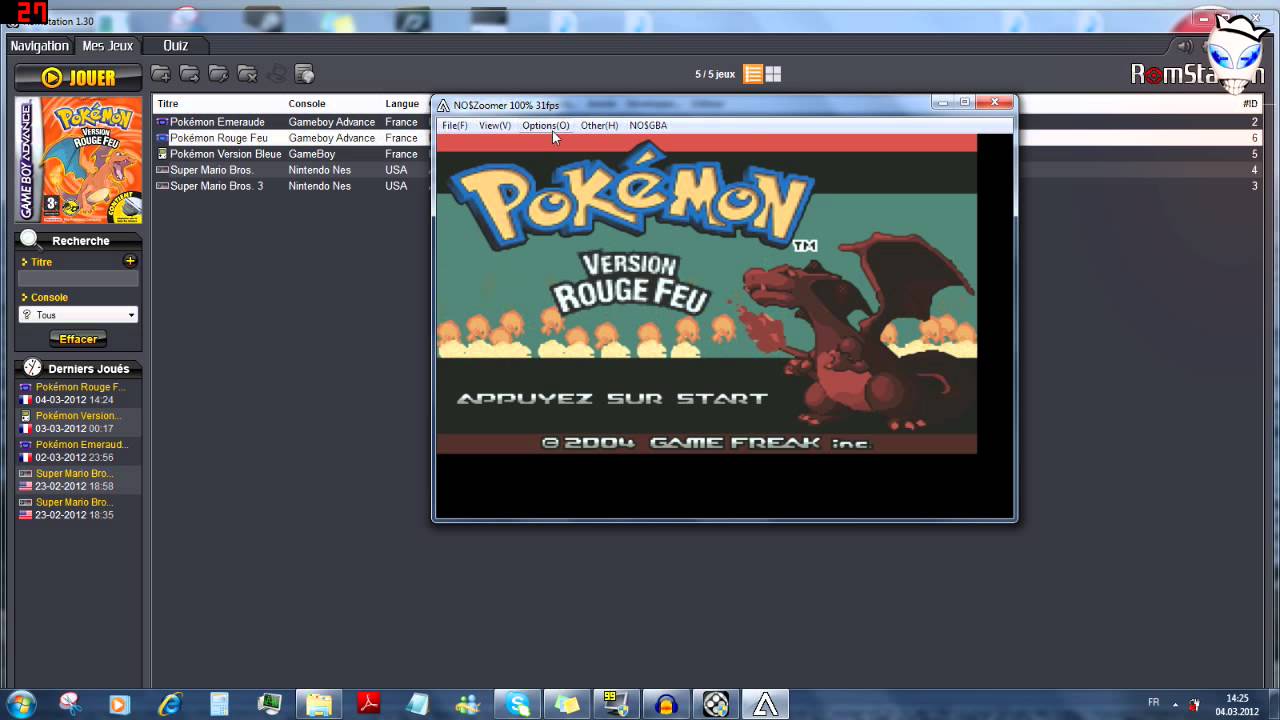Click the FR language indicator in tray
The height and width of the screenshot is (720, 1280).
coord(1154,703)
